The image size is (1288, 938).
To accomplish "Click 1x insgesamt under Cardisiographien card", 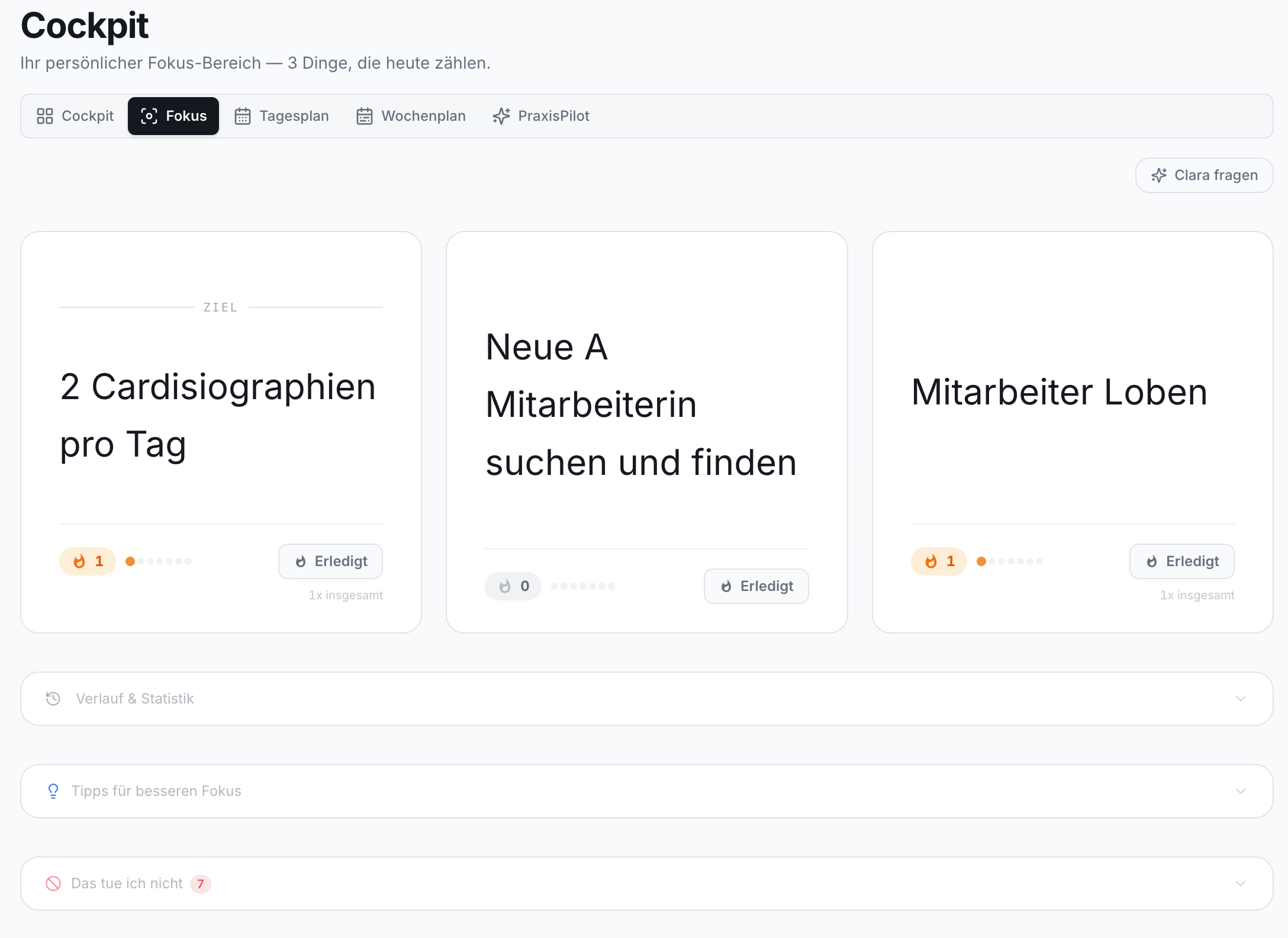I will point(346,595).
